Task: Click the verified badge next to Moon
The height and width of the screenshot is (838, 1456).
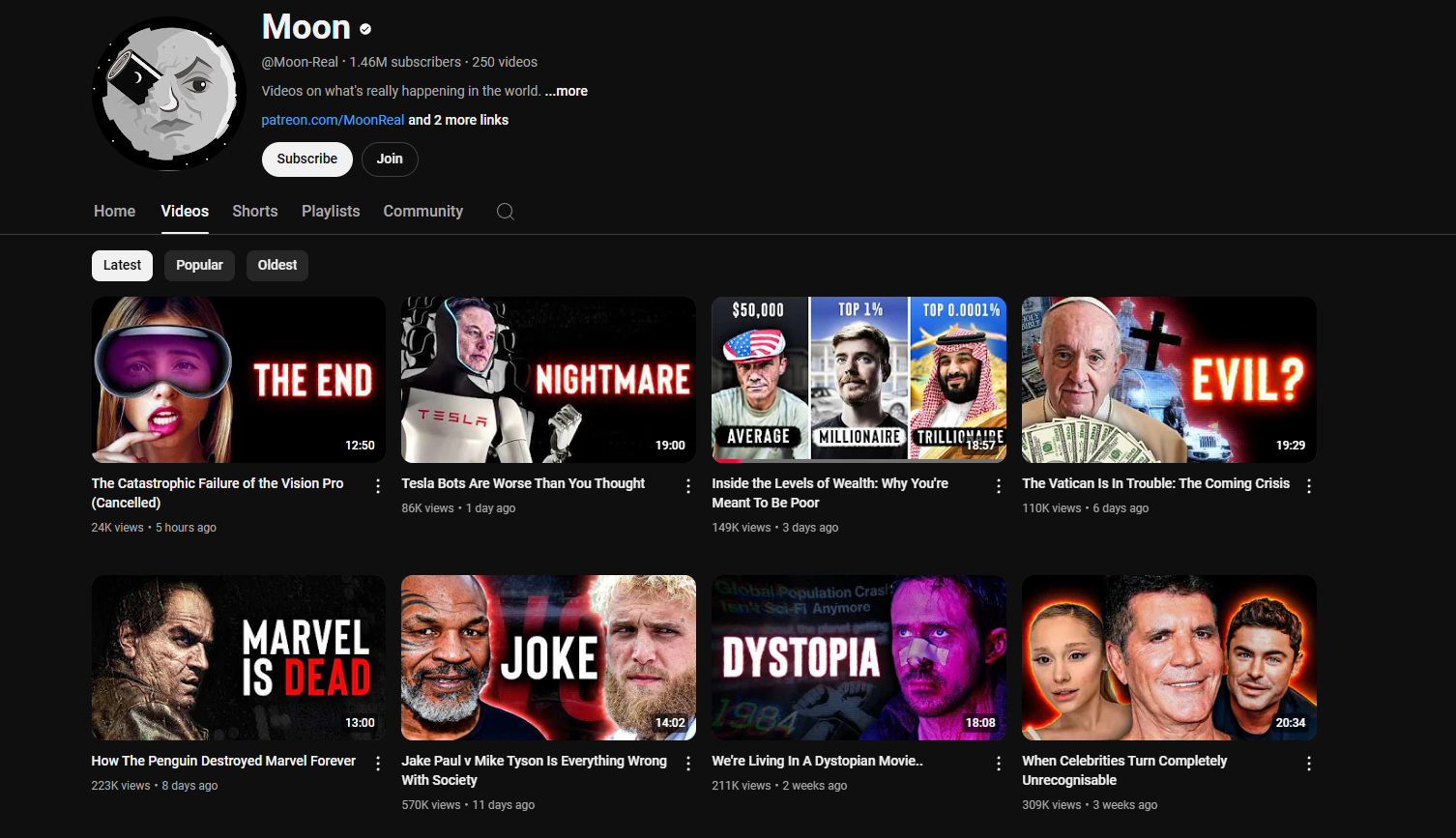Action: (x=365, y=29)
